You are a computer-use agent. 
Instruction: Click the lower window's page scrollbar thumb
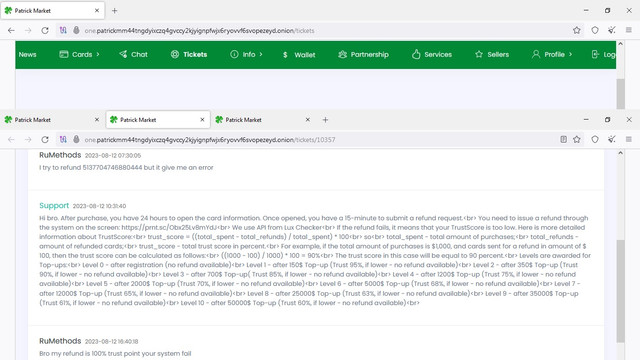click(x=620, y=291)
